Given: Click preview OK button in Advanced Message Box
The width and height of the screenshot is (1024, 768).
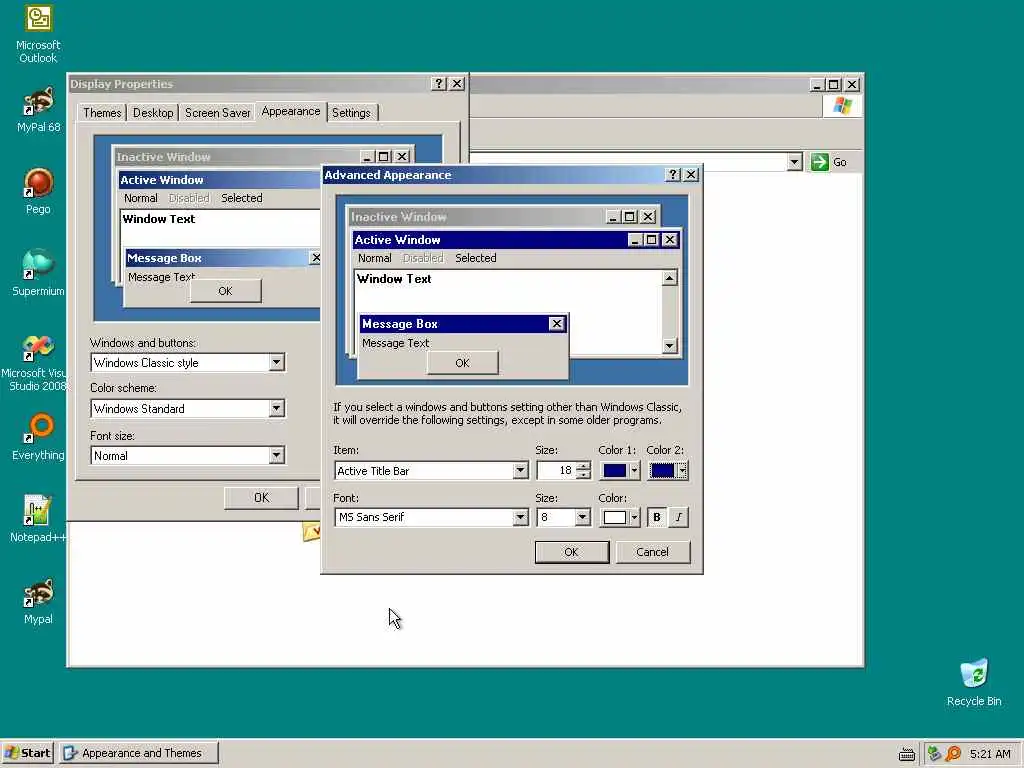Looking at the screenshot, I should (462, 362).
